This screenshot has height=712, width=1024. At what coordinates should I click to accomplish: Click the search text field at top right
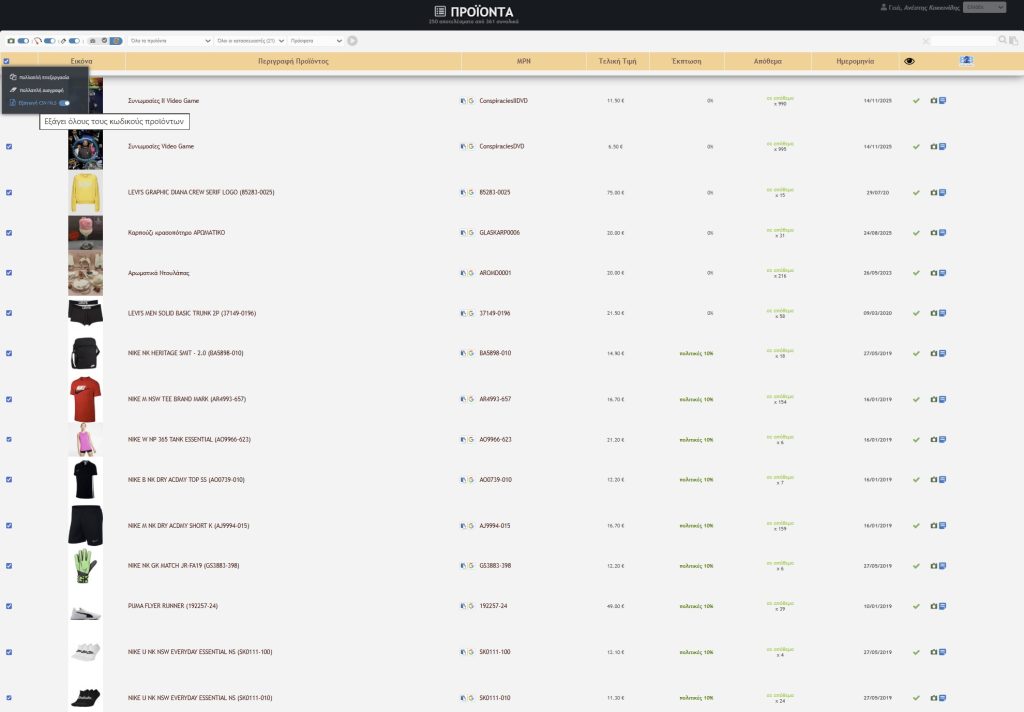(965, 40)
